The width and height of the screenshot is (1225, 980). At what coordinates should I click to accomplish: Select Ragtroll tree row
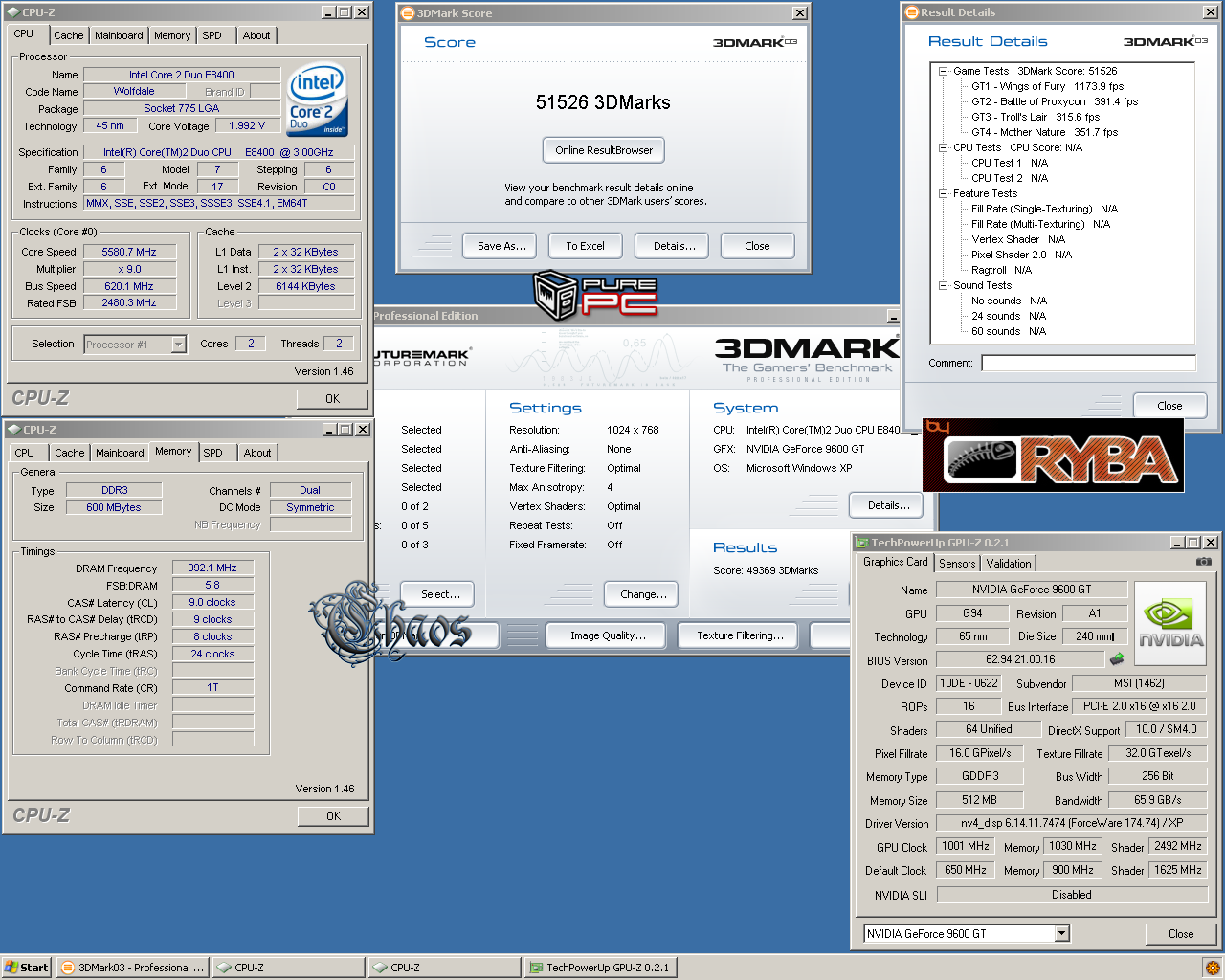[x=1001, y=270]
